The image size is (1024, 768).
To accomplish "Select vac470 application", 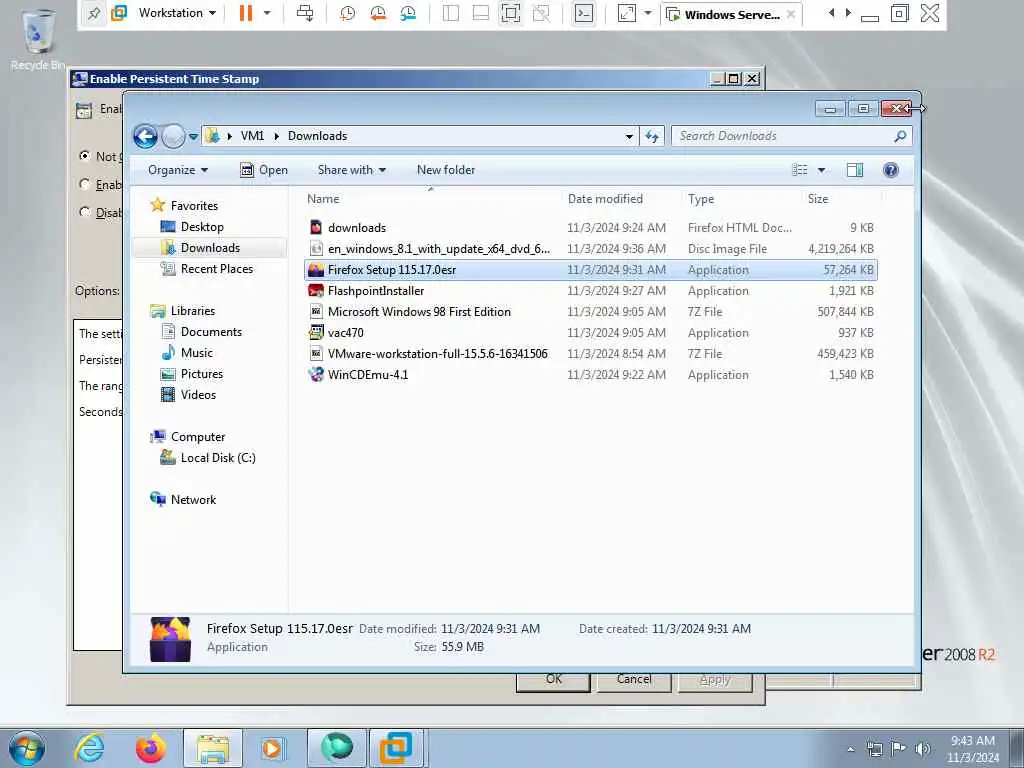I will [x=590, y=332].
